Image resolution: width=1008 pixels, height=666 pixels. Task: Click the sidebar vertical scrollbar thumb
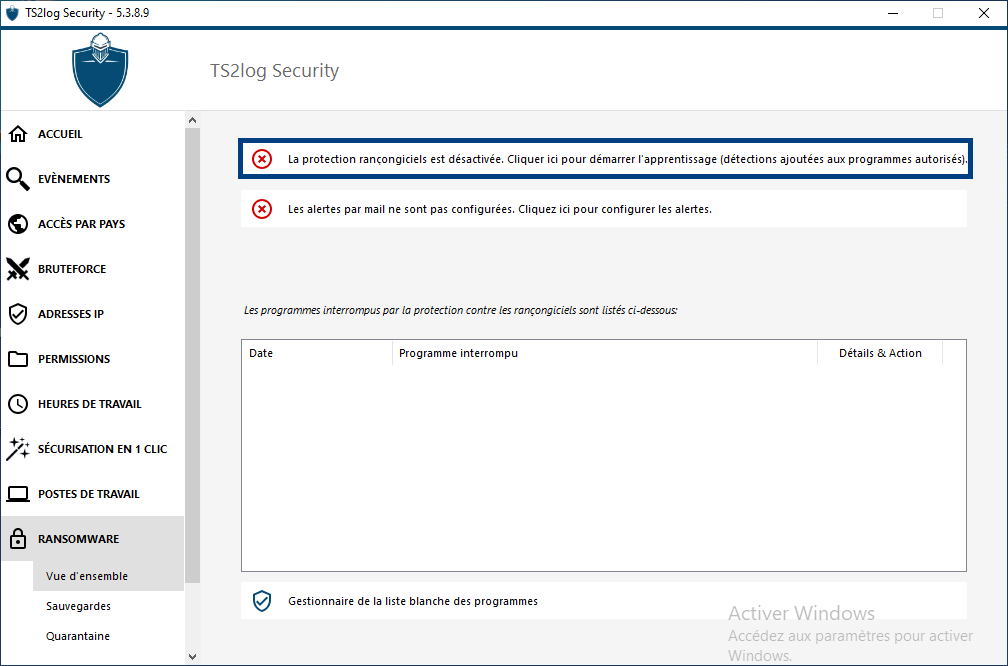click(192, 356)
